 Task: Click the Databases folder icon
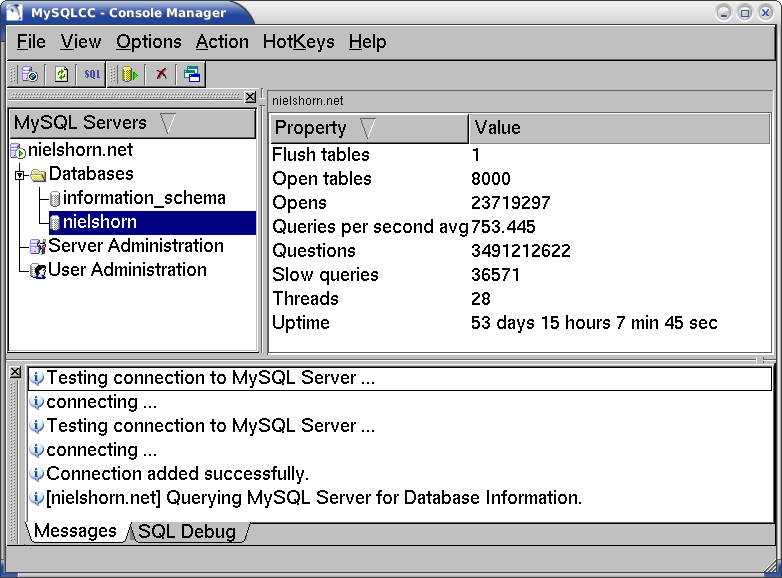pos(38,175)
